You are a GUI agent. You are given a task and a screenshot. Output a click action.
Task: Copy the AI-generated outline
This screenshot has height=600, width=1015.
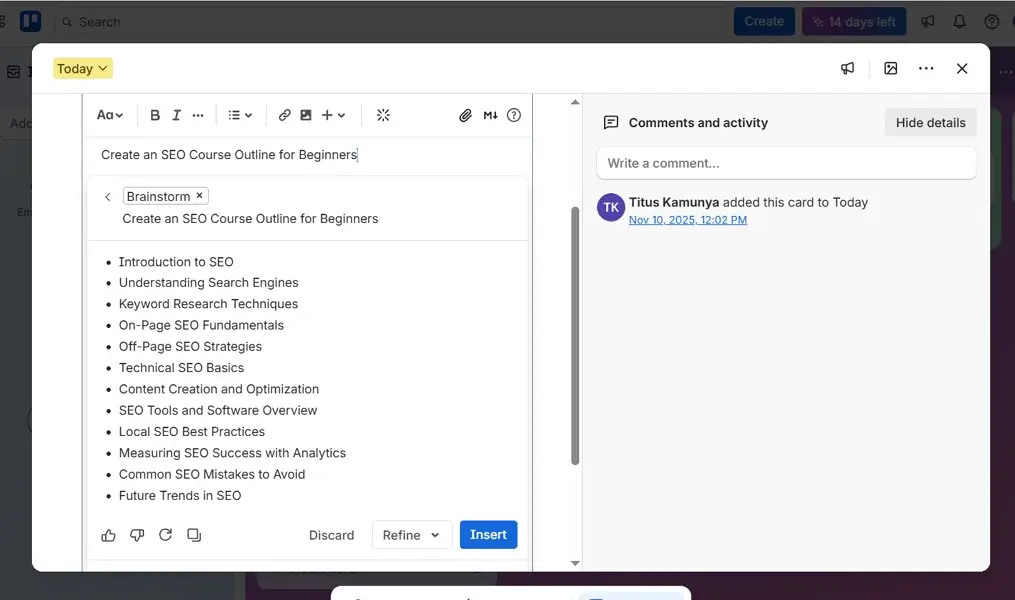click(194, 534)
